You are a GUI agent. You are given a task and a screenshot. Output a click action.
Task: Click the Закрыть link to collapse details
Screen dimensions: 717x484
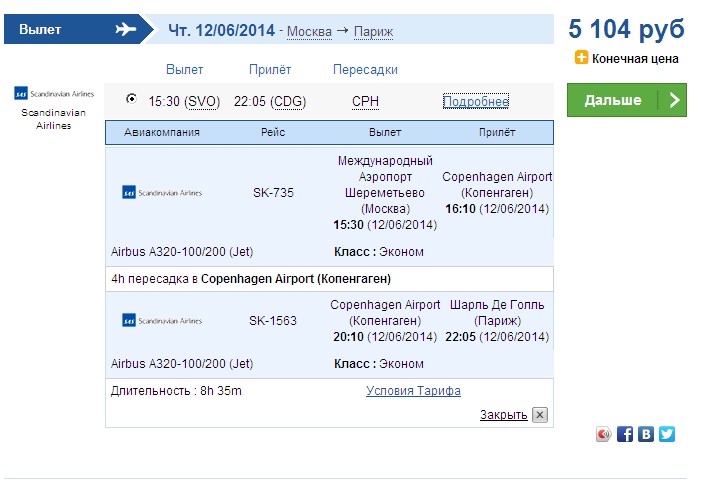[x=503, y=415]
